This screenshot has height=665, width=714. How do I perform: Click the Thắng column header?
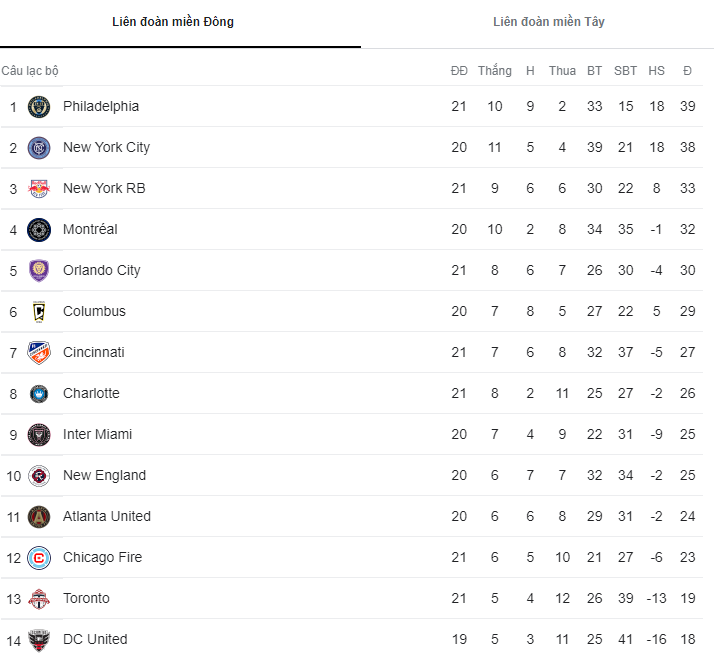(494, 71)
